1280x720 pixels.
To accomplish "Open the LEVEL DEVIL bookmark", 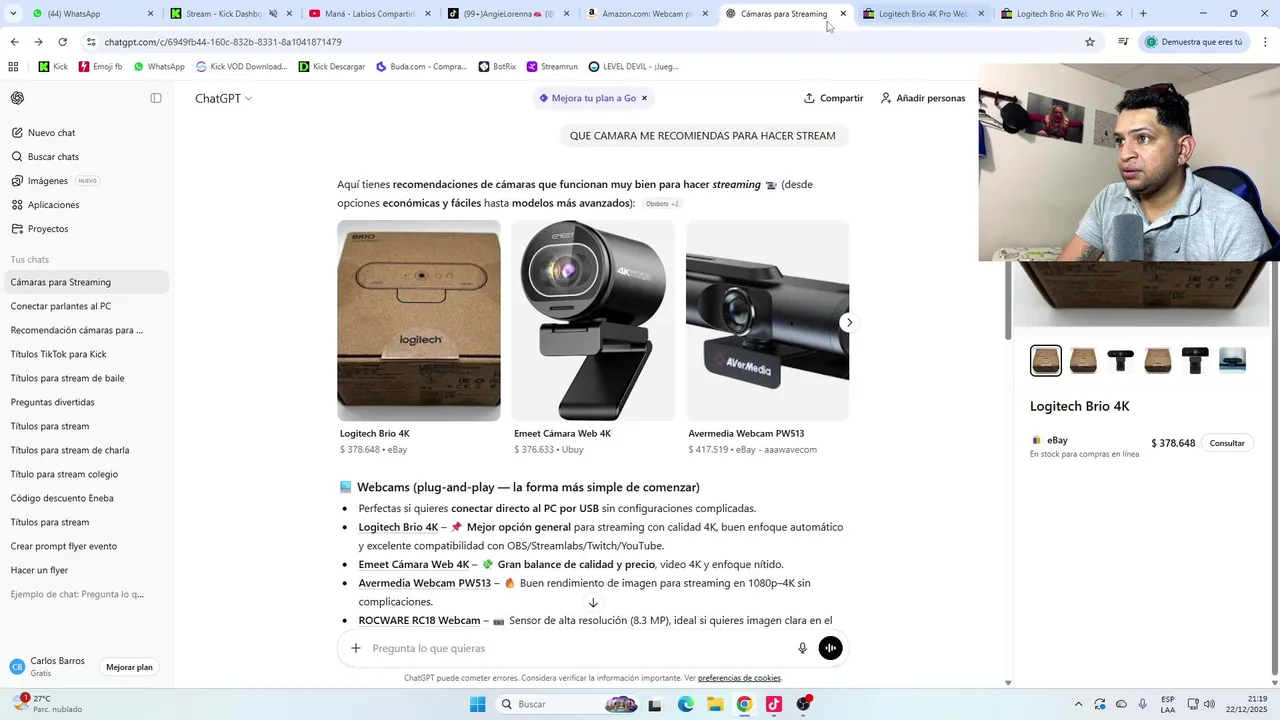I will click(x=633, y=67).
